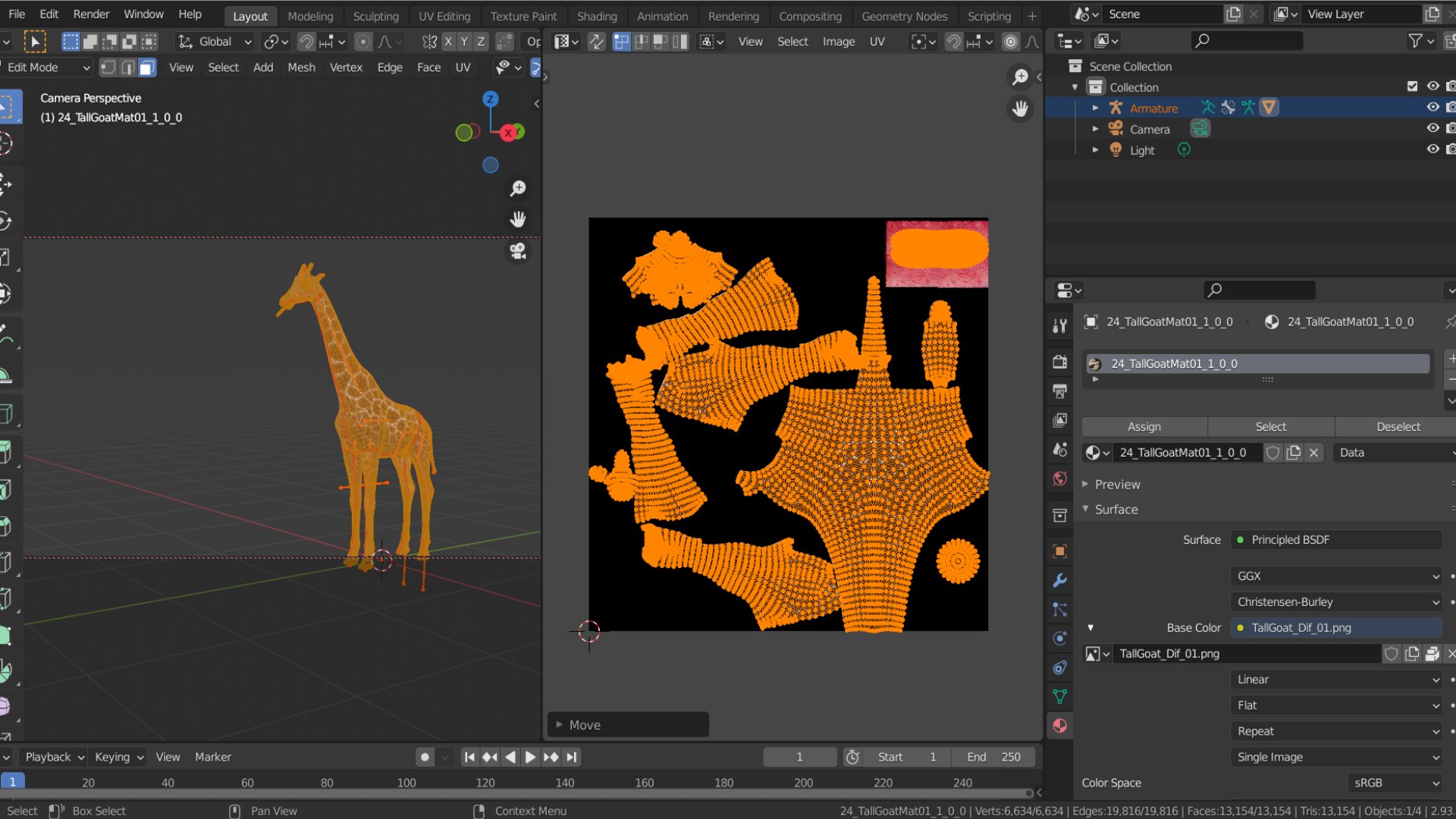Viewport: 1456px width, 819px height.
Task: Open the Render menu
Action: [x=91, y=14]
